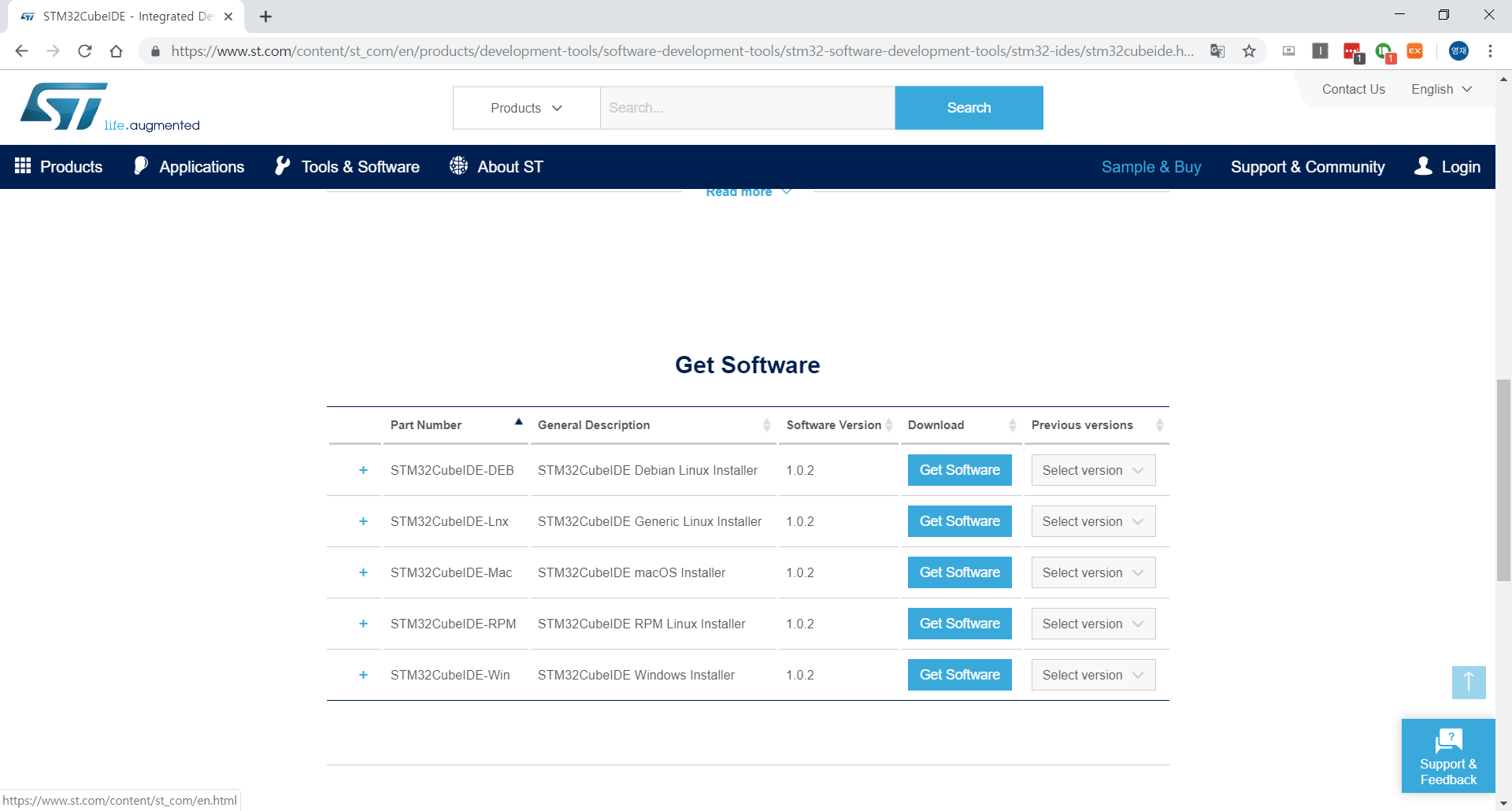Open the Products search category dropdown

point(526,108)
